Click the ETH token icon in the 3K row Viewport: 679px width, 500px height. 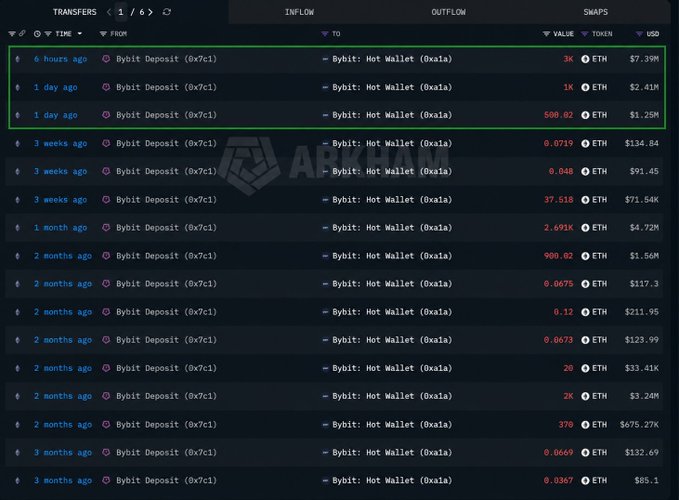[585, 59]
